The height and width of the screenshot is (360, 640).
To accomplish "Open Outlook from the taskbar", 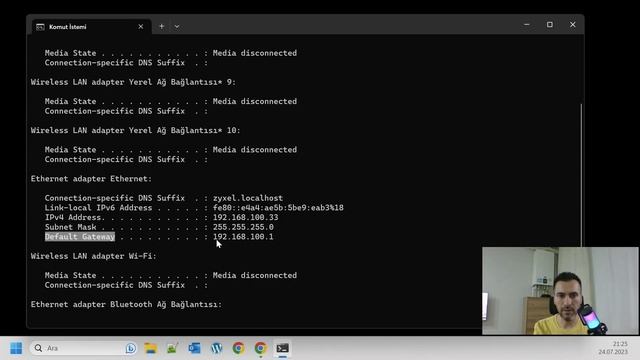I will (195, 348).
